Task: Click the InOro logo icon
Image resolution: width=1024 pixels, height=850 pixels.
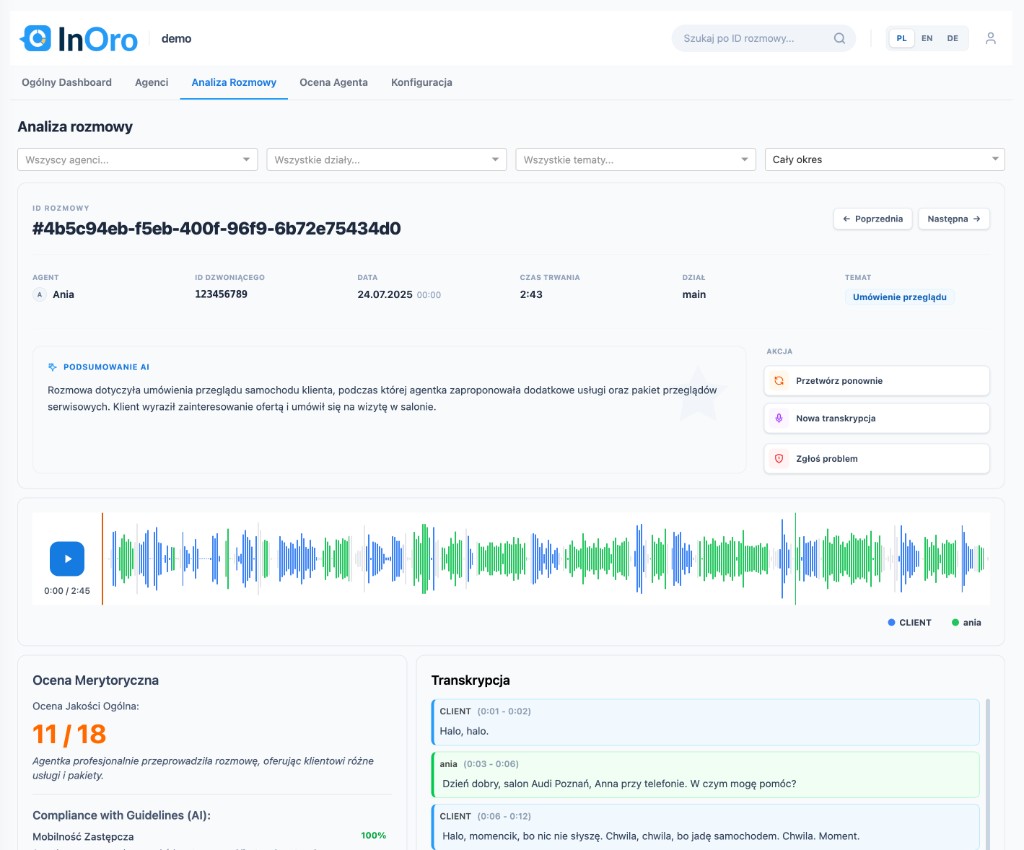Action: pyautogui.click(x=36, y=38)
